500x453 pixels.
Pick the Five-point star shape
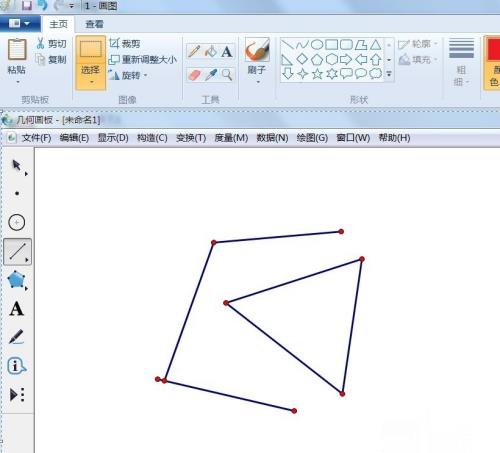317,74
